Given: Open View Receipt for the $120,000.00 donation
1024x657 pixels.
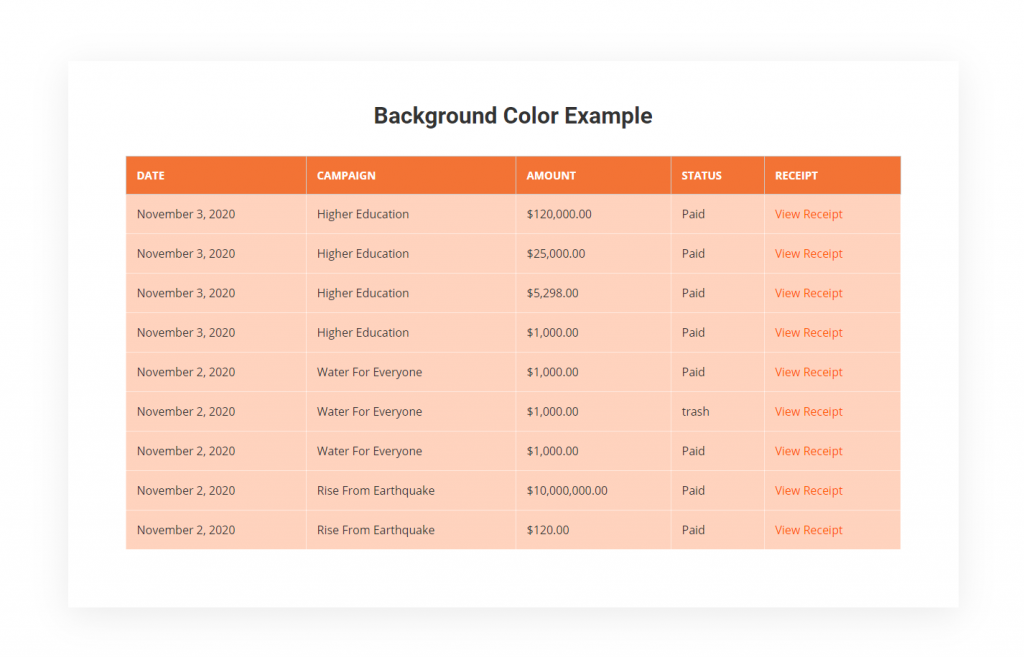Looking at the screenshot, I should pos(808,214).
